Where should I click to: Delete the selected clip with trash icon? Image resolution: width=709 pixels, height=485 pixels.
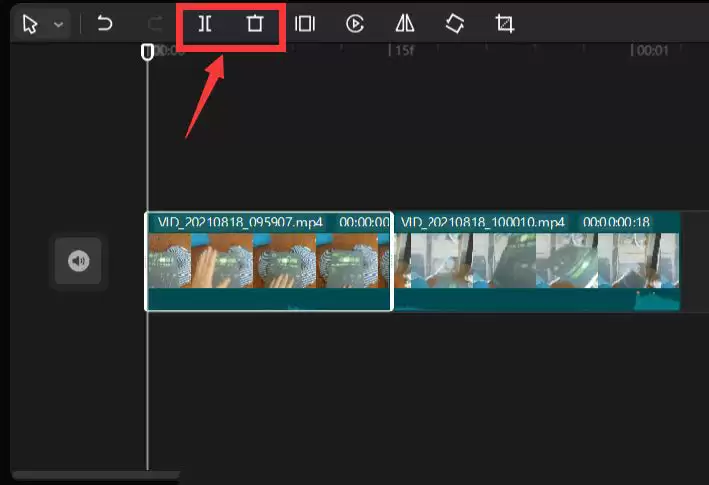coord(255,24)
